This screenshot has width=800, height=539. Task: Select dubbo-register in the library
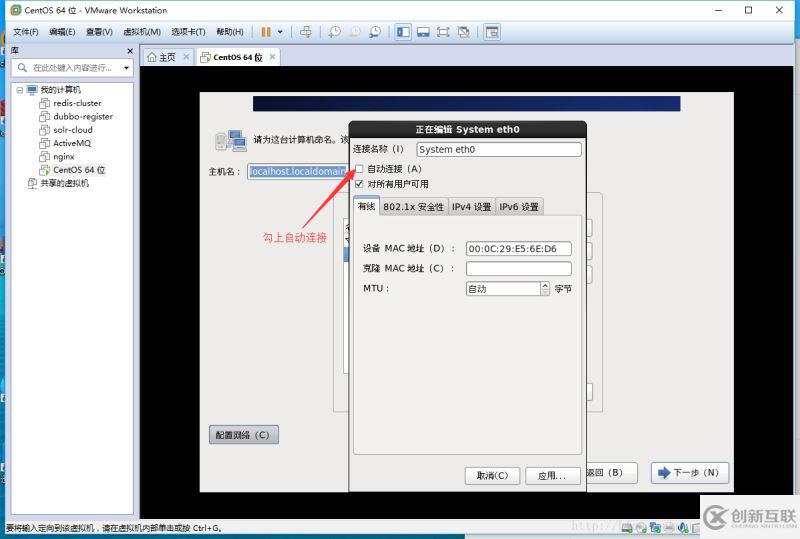(83, 116)
